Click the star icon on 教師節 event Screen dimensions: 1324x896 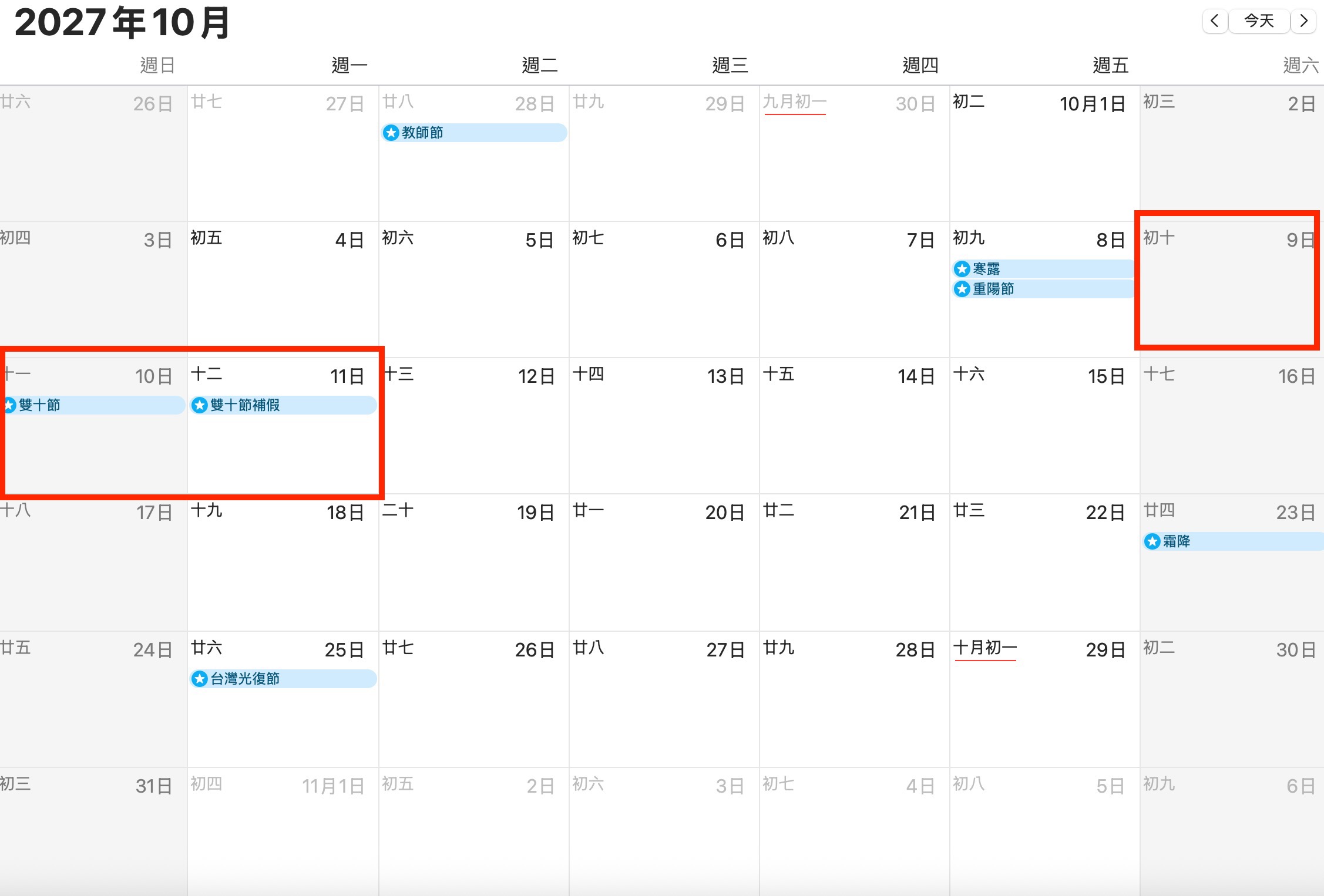[x=391, y=133]
